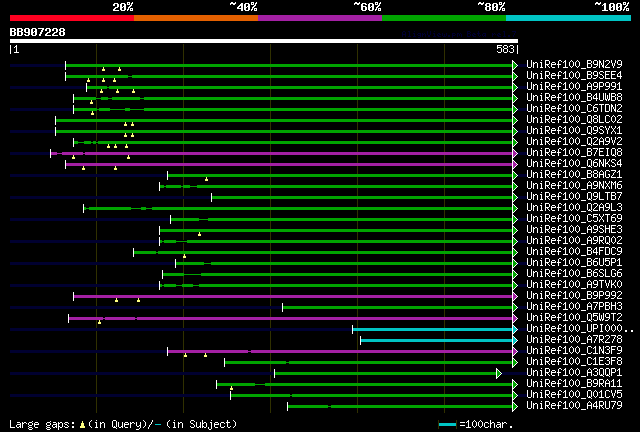Viewport: 640px width, 432px height.
Task: Select the UniRef100_C1E3F8 label
Action: click(574, 362)
